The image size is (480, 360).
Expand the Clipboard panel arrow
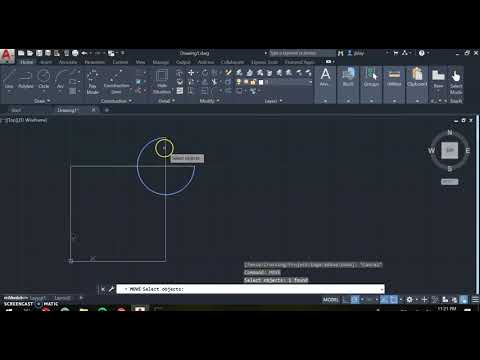click(417, 101)
